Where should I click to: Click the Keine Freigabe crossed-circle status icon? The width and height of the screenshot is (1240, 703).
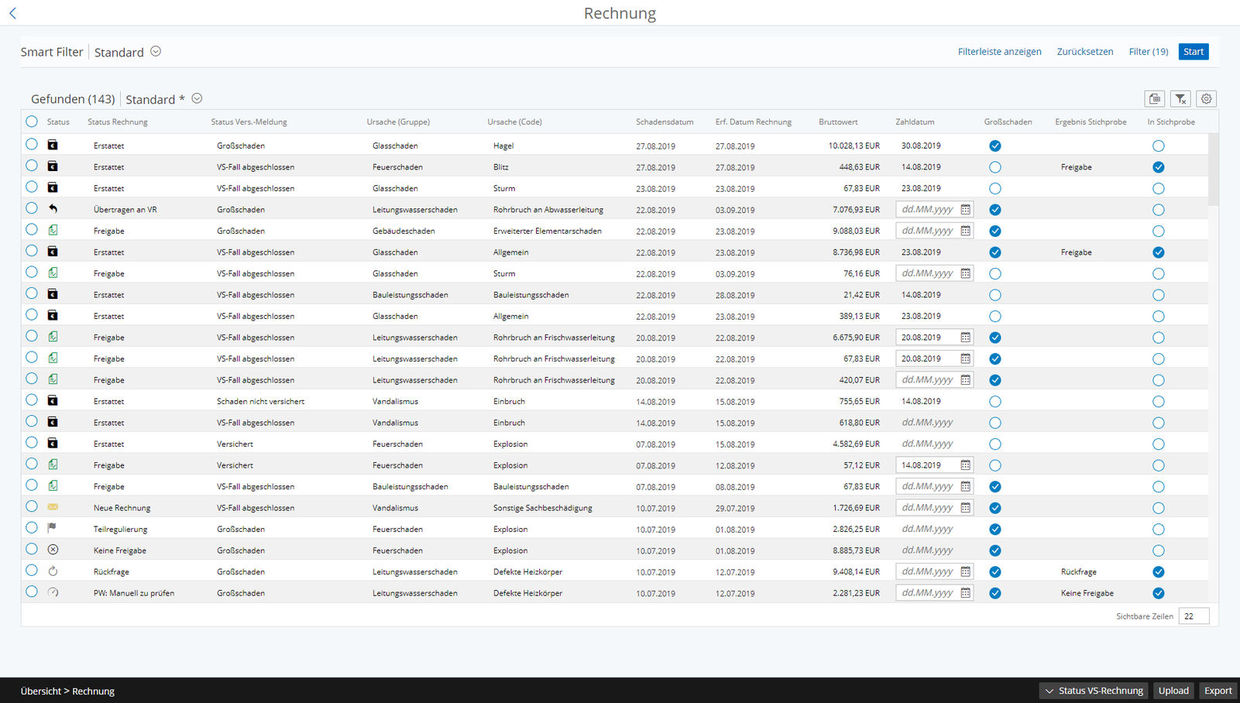(x=53, y=550)
